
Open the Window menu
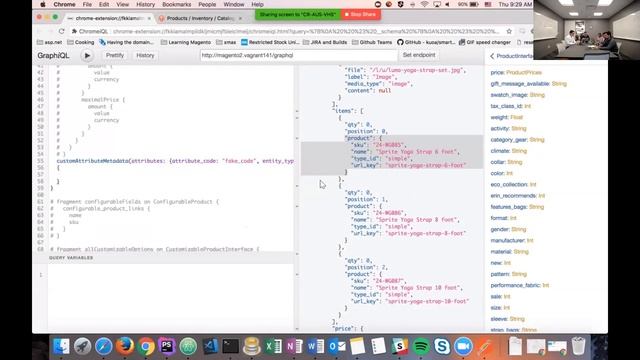point(234,4)
